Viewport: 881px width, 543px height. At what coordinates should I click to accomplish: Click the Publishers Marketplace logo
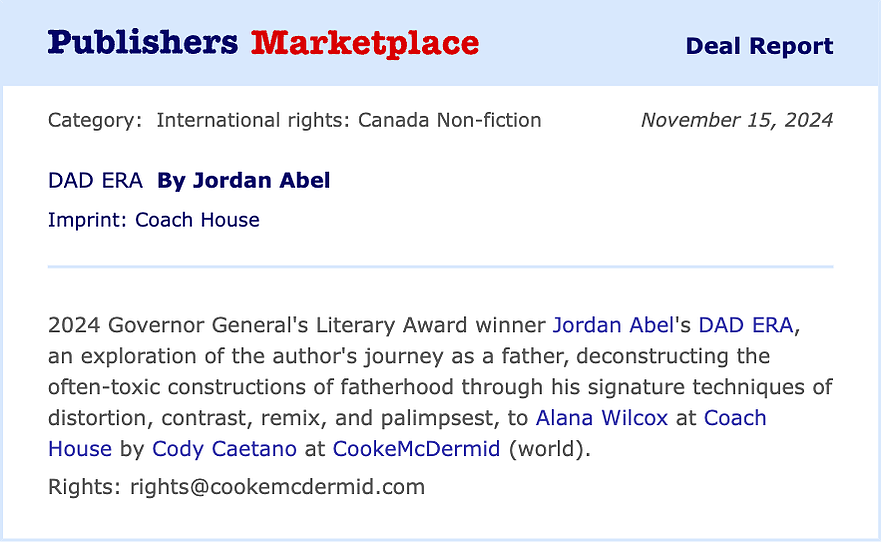[263, 43]
